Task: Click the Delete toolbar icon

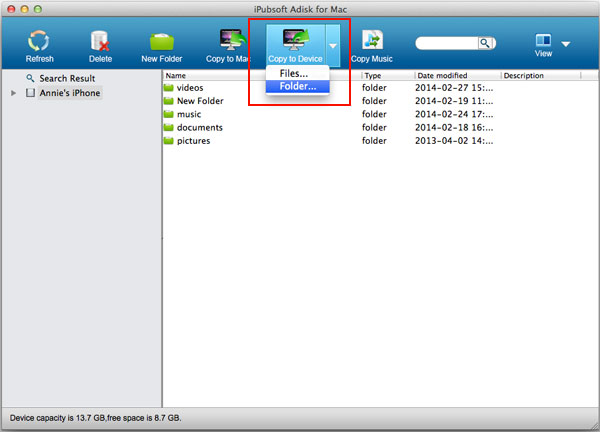Action: [100, 41]
